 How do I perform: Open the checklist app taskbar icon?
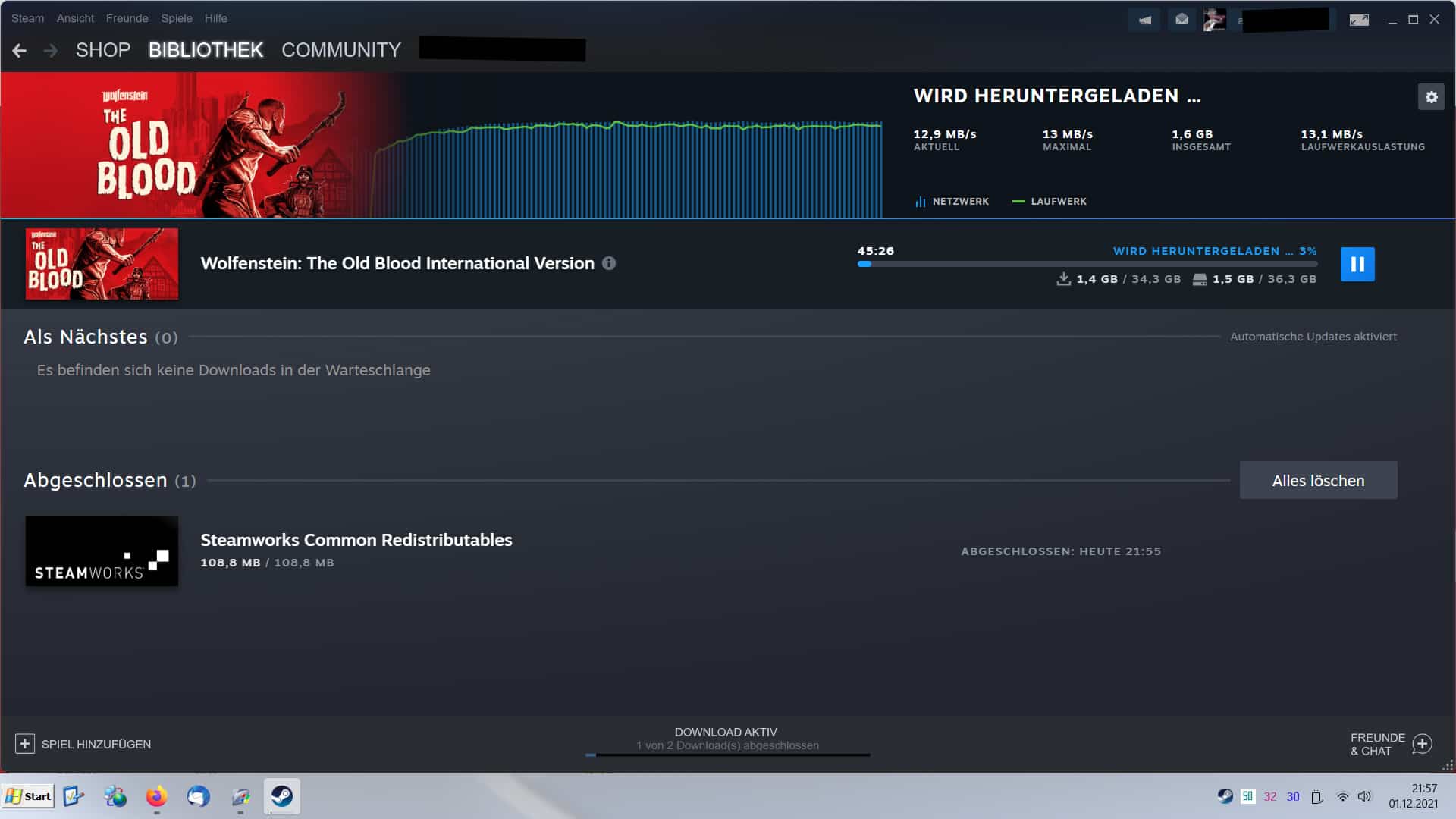(73, 796)
